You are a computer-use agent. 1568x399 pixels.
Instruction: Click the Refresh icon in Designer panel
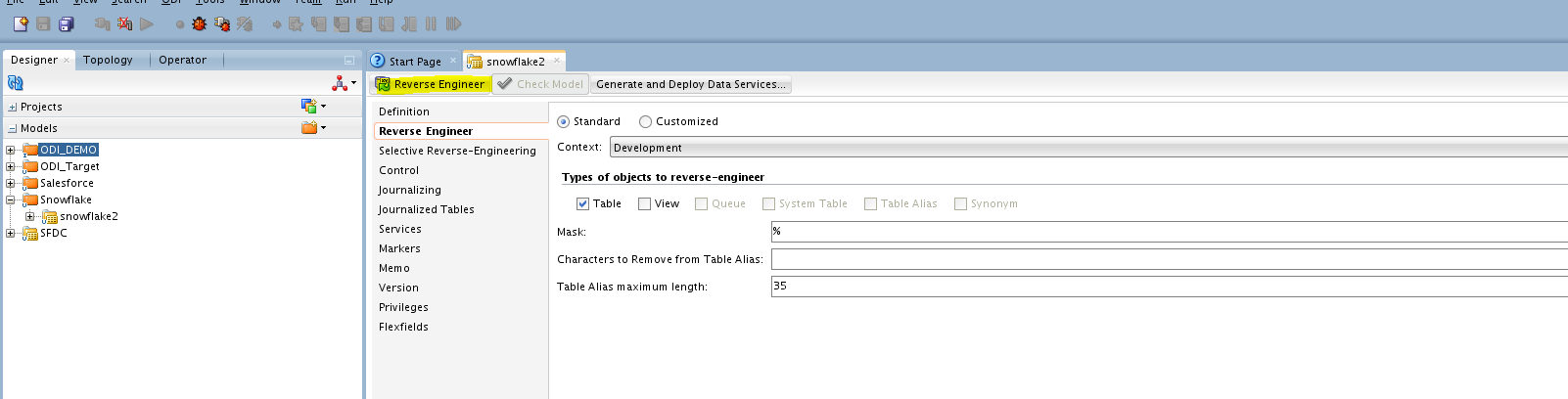tap(15, 83)
